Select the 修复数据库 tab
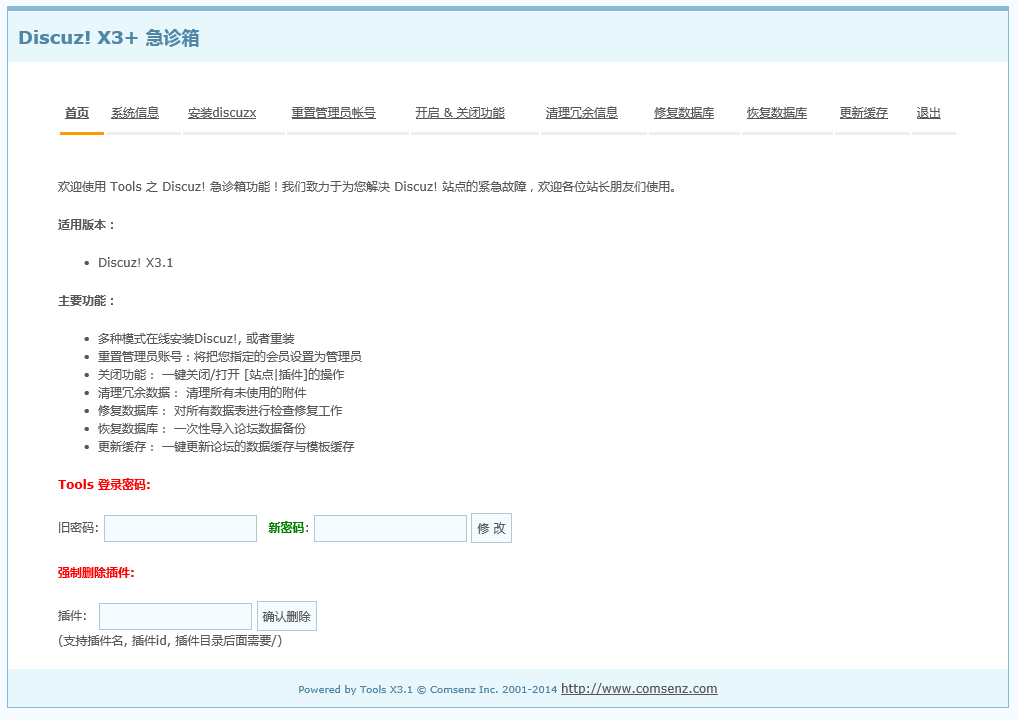Image resolution: width=1018 pixels, height=720 pixels. coord(684,113)
